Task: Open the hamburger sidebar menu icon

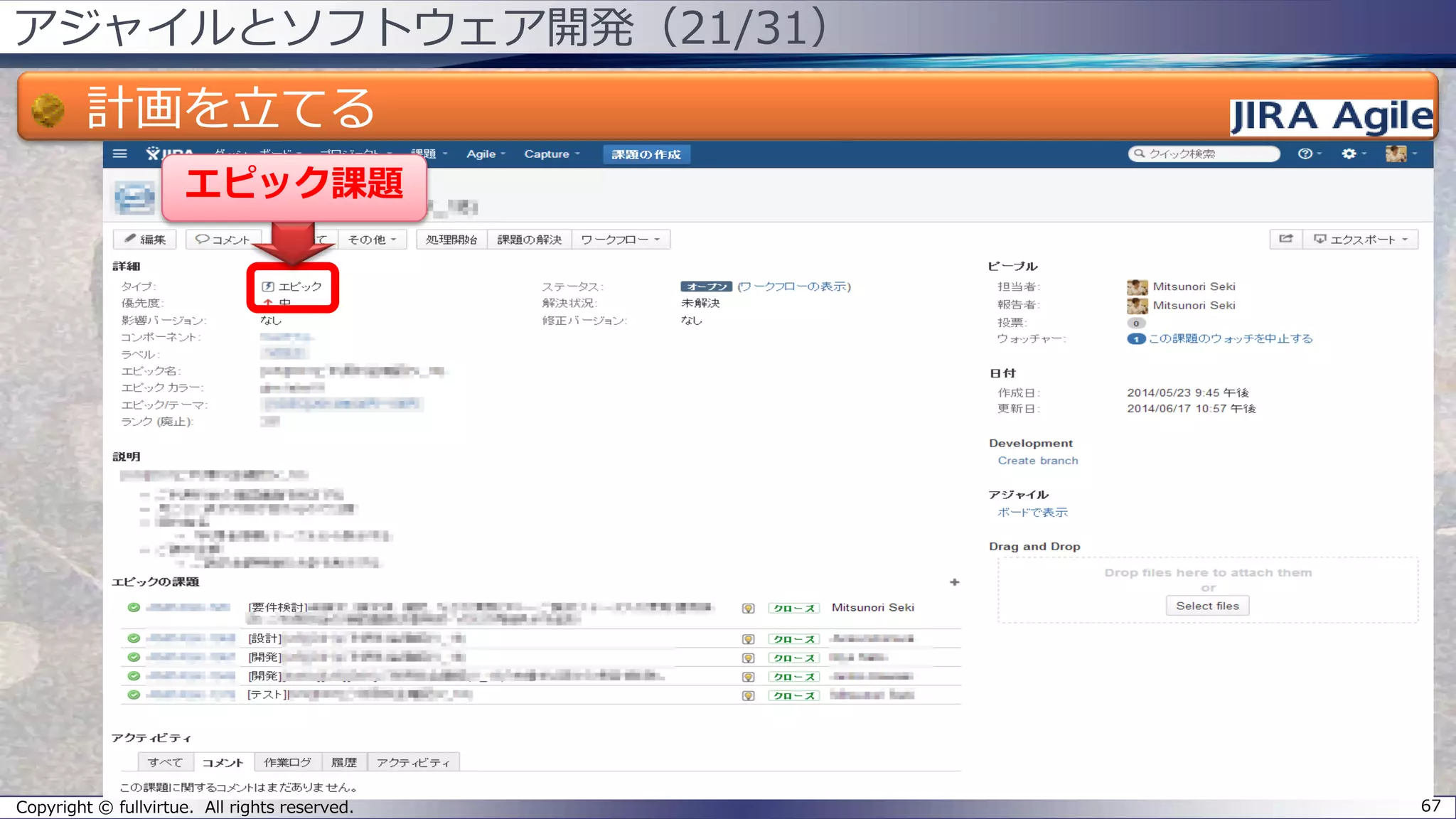Action: click(x=119, y=154)
